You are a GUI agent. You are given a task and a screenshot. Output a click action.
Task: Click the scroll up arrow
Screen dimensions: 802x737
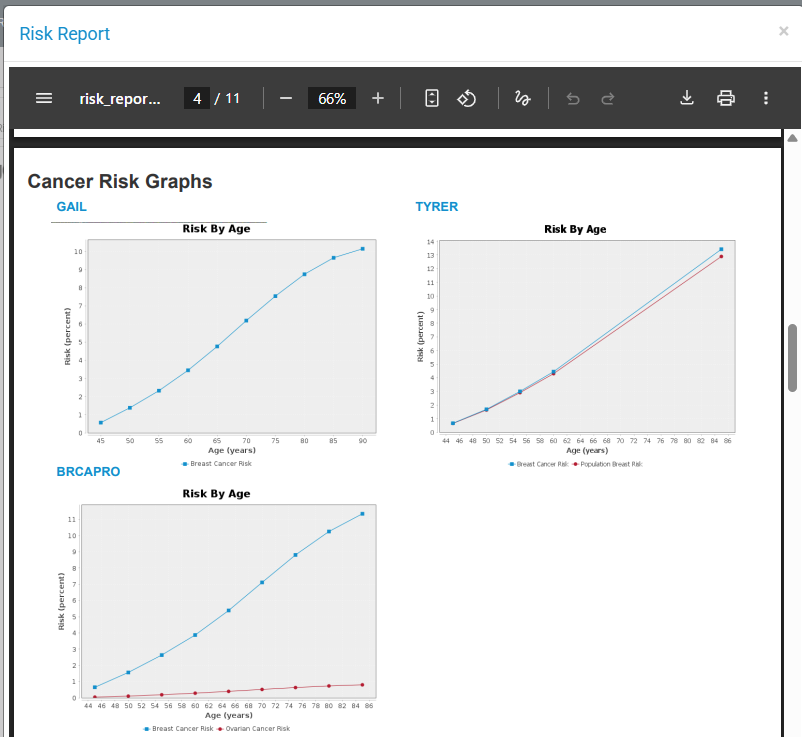[793, 137]
